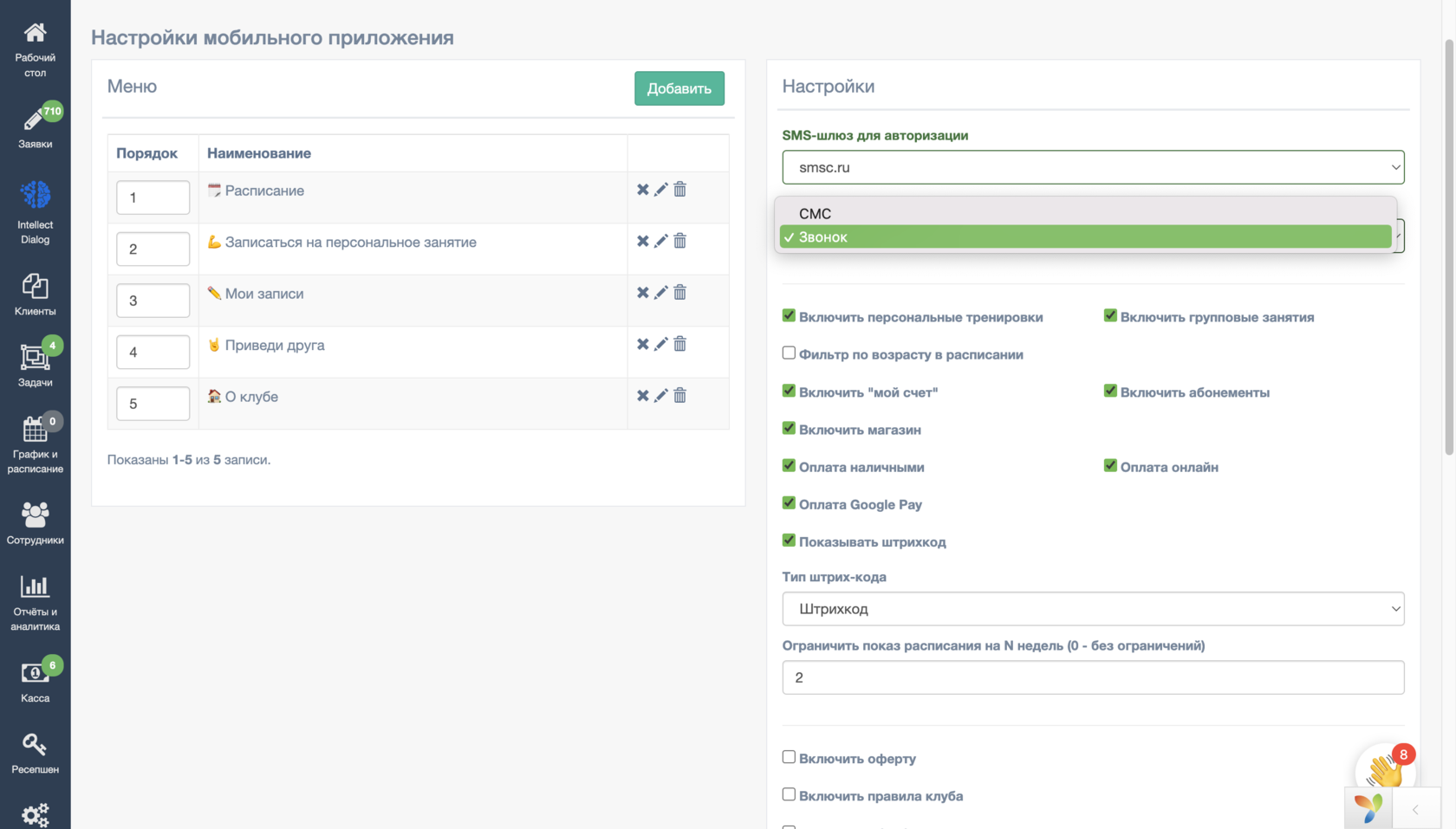Open Тип штрих-кода dropdown

[1093, 609]
